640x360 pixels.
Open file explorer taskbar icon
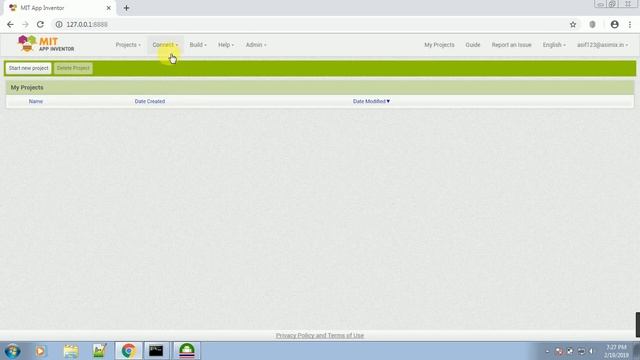[71, 351]
